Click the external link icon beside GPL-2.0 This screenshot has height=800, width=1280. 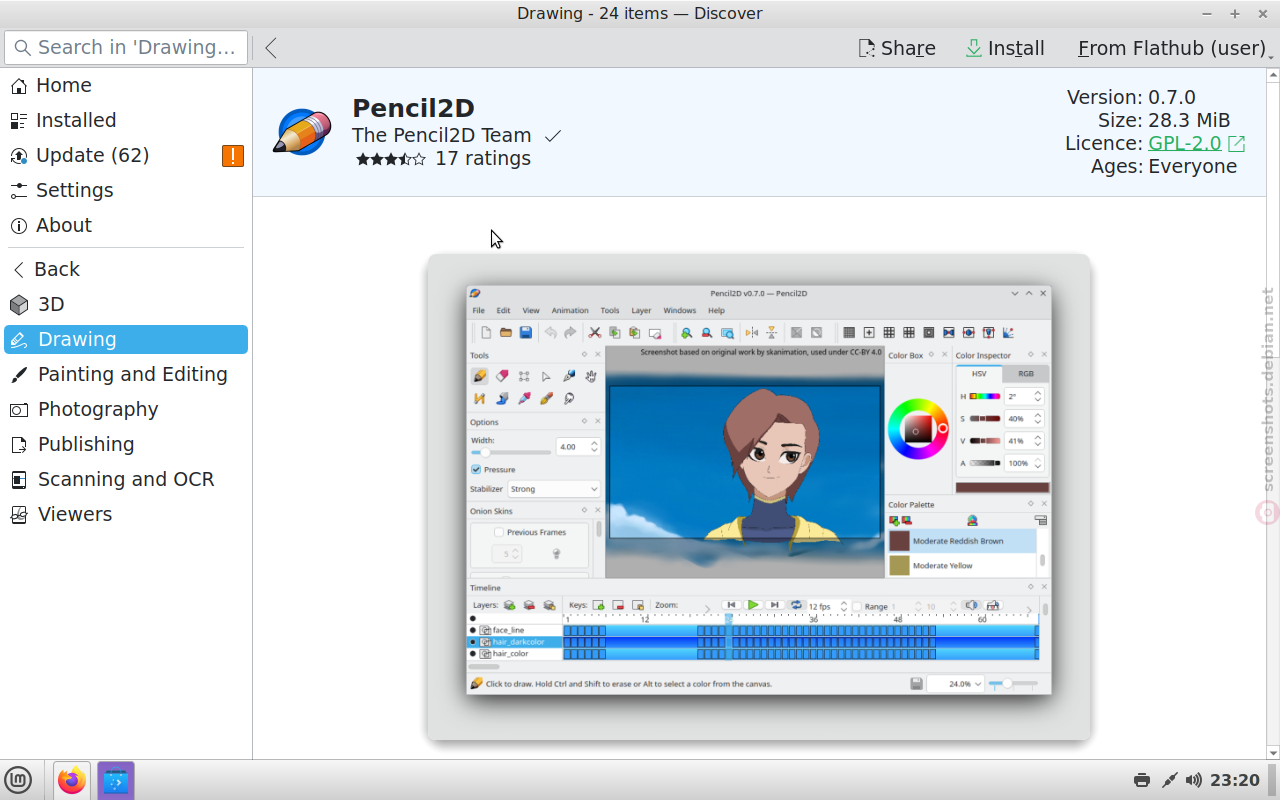[x=1237, y=144]
